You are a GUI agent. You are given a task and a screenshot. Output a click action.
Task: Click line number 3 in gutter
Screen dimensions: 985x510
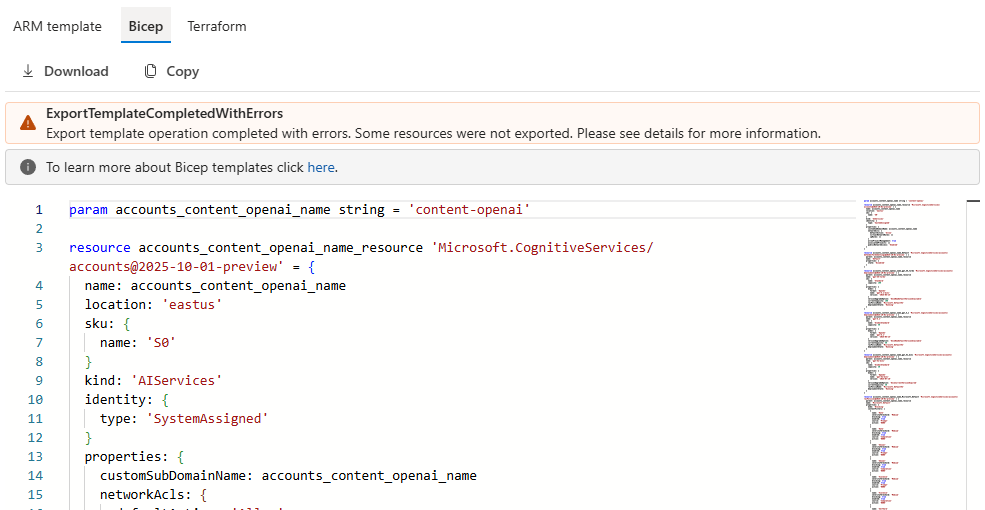[39, 247]
